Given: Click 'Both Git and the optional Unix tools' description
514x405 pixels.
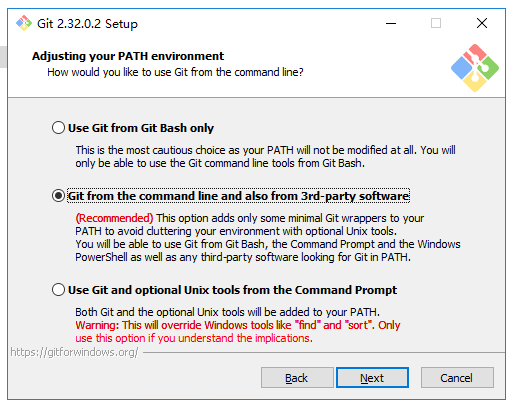Looking at the screenshot, I should pyautogui.click(x=227, y=312).
